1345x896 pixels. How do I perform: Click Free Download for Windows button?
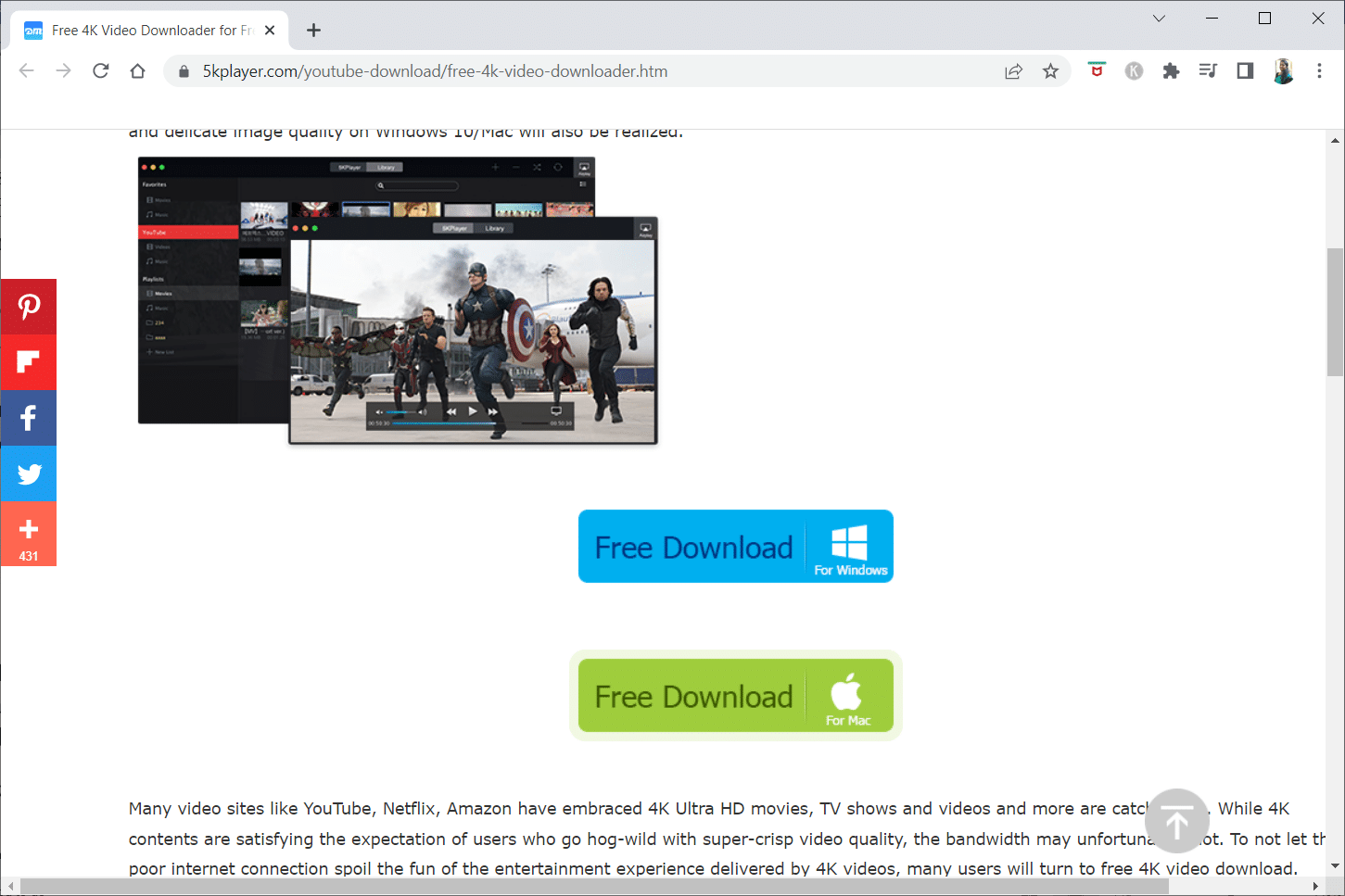pos(736,547)
